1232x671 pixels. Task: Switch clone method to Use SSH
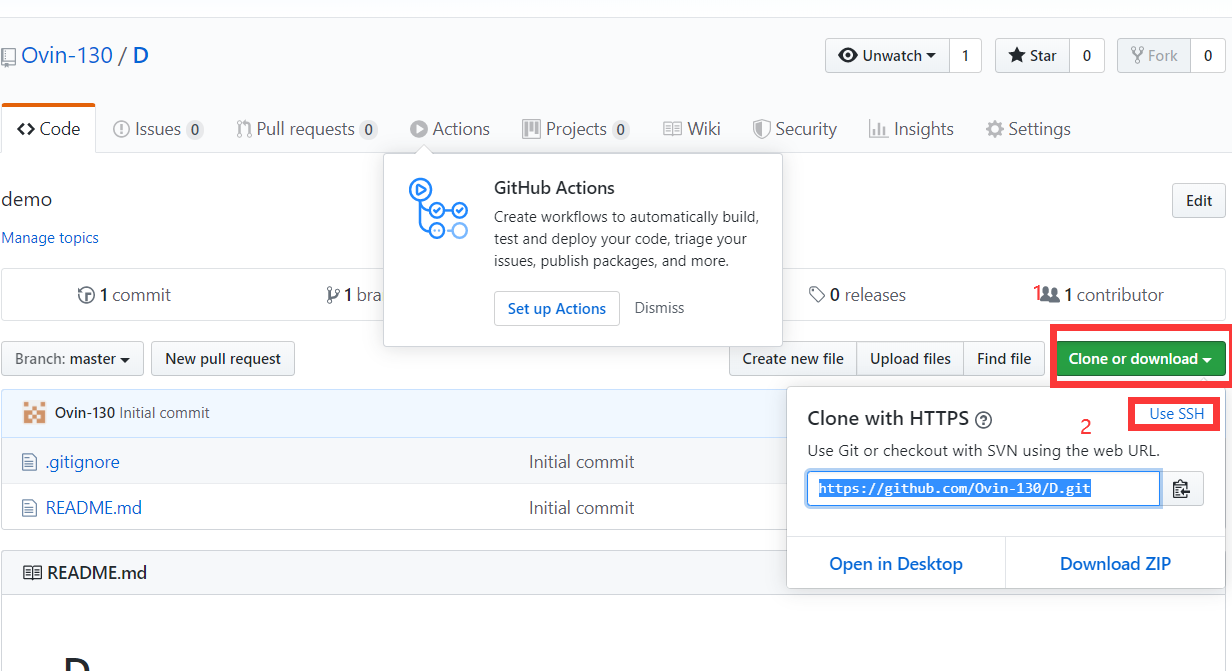point(1175,414)
